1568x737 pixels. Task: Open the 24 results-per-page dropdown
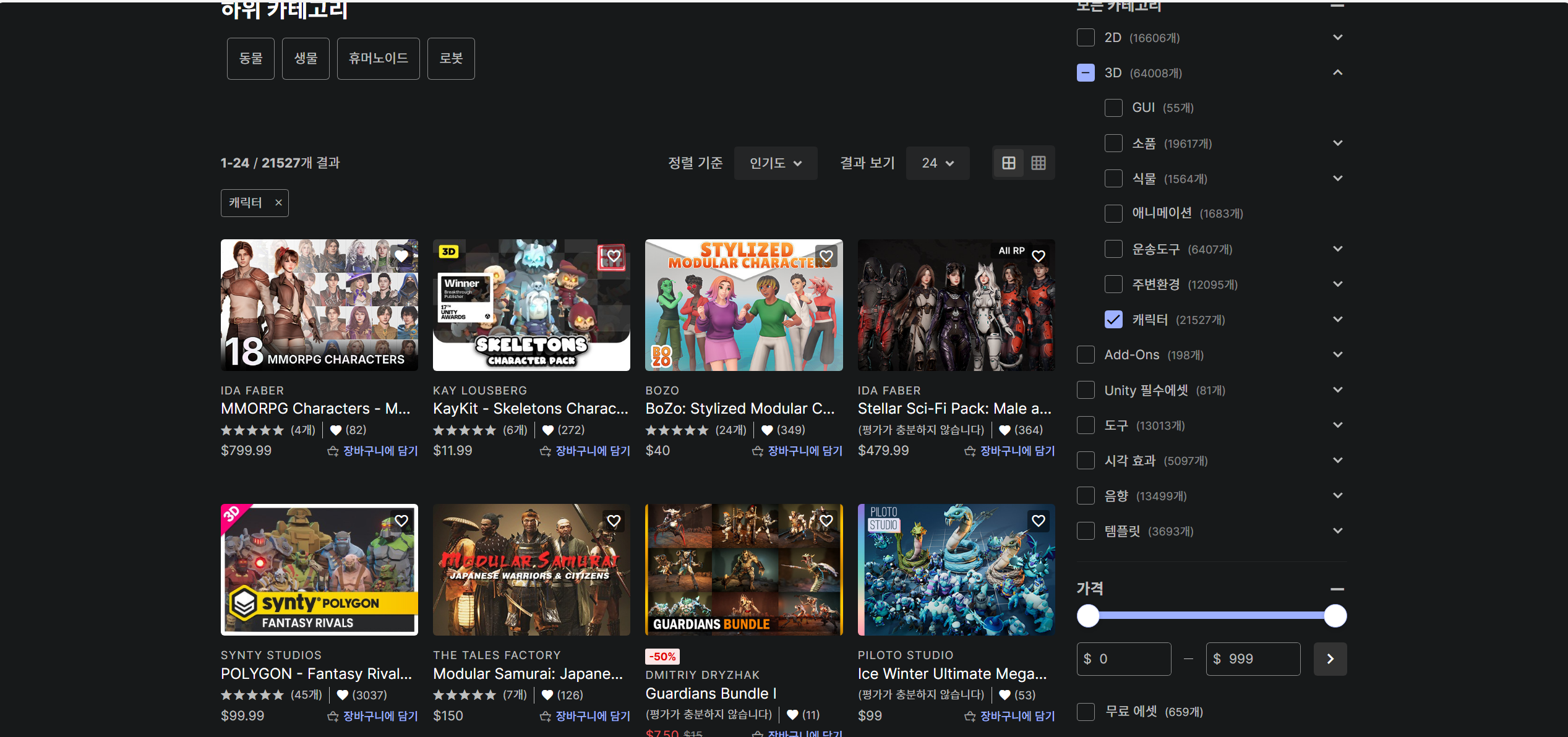(937, 163)
